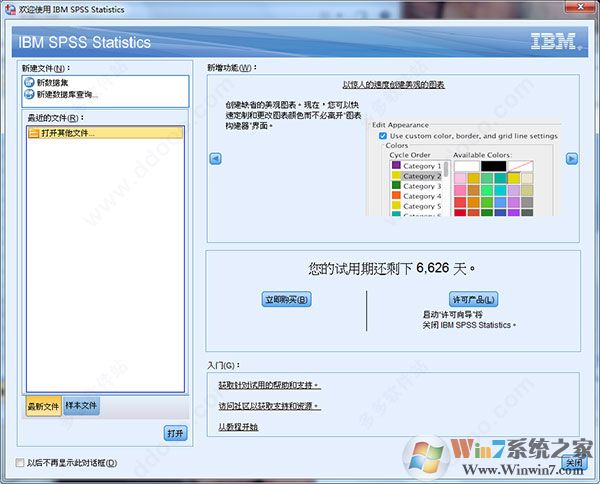The width and height of the screenshot is (600, 484).
Task: Click the Open (打开) button
Action: (x=175, y=433)
